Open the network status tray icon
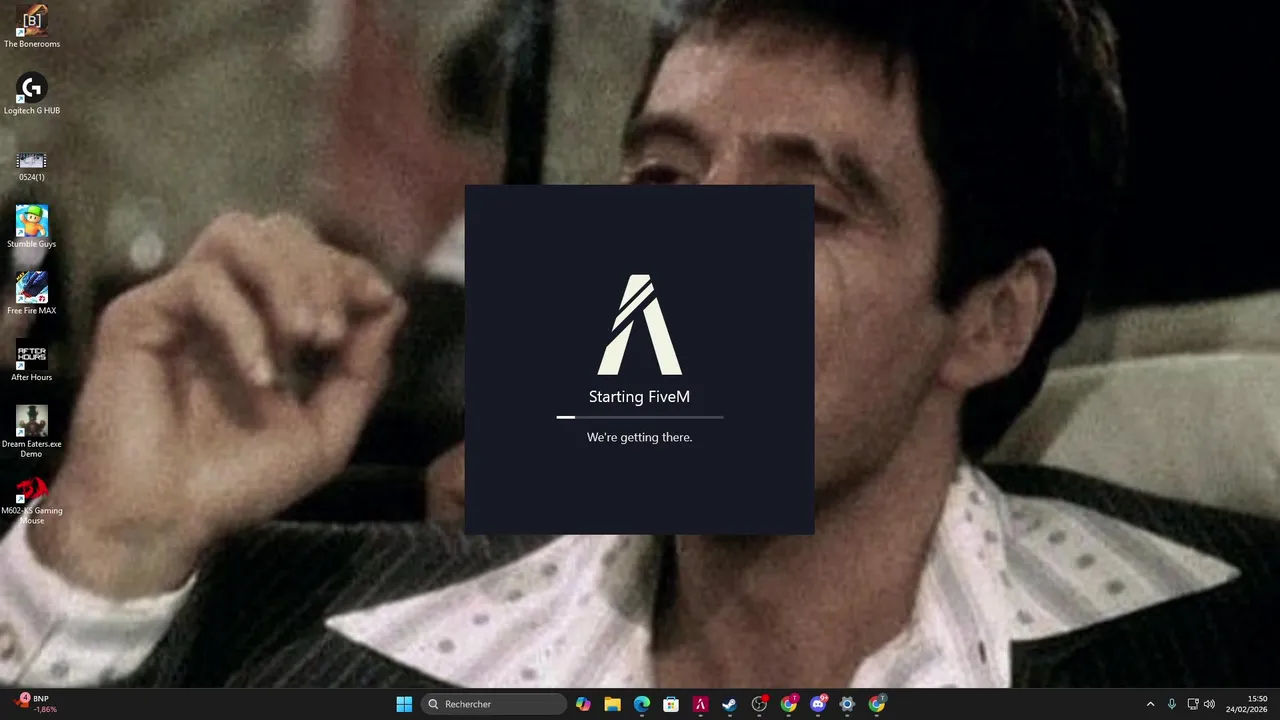This screenshot has height=720, width=1280. [1194, 704]
